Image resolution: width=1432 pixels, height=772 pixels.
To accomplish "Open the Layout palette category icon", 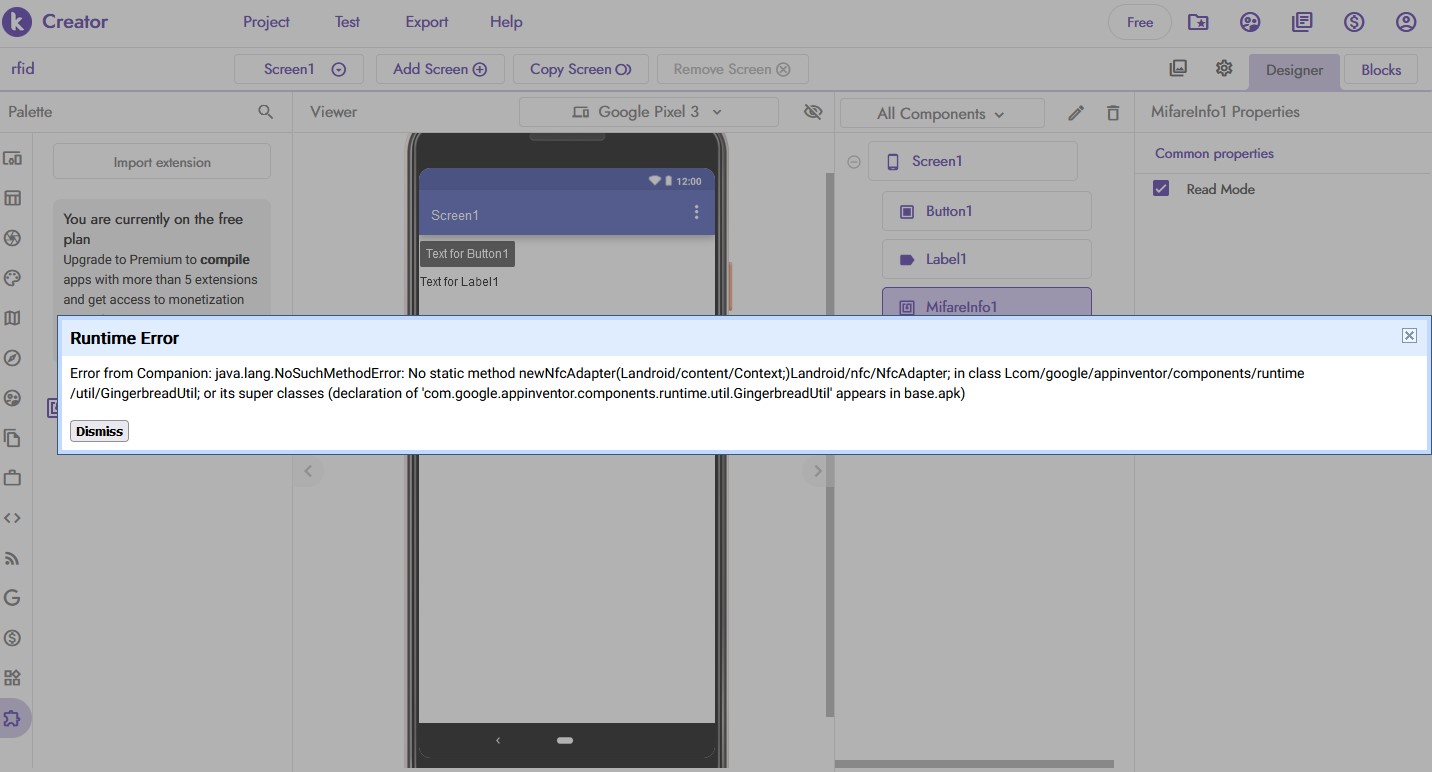I will coord(13,198).
